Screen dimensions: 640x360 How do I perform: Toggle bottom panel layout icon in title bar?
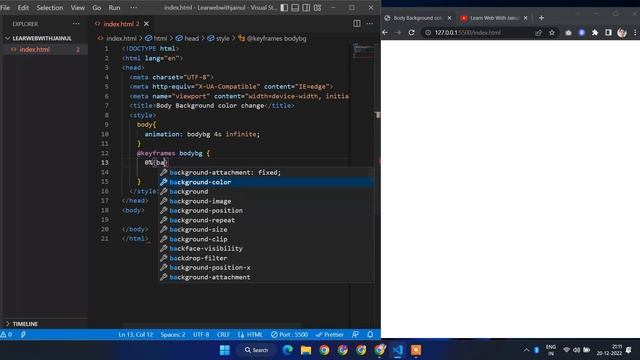pyautogui.click(x=295, y=8)
